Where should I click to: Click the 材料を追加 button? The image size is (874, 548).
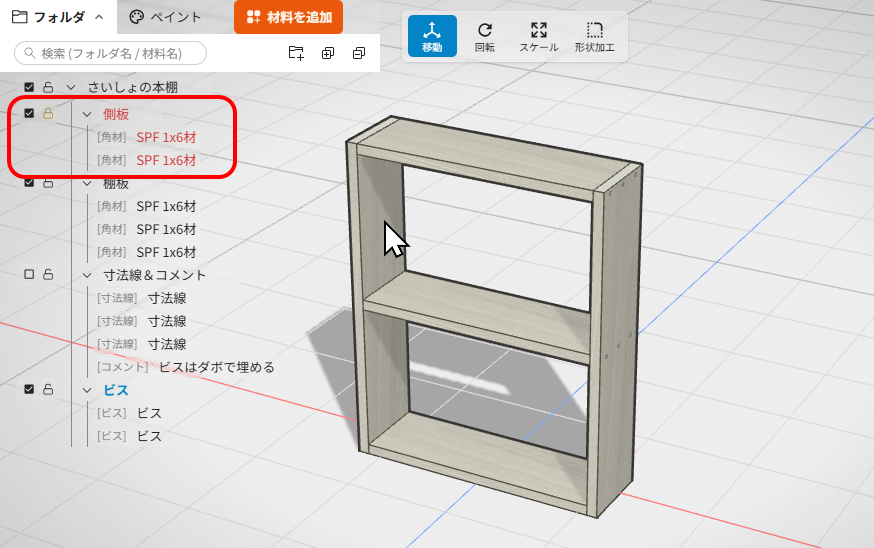[x=288, y=17]
